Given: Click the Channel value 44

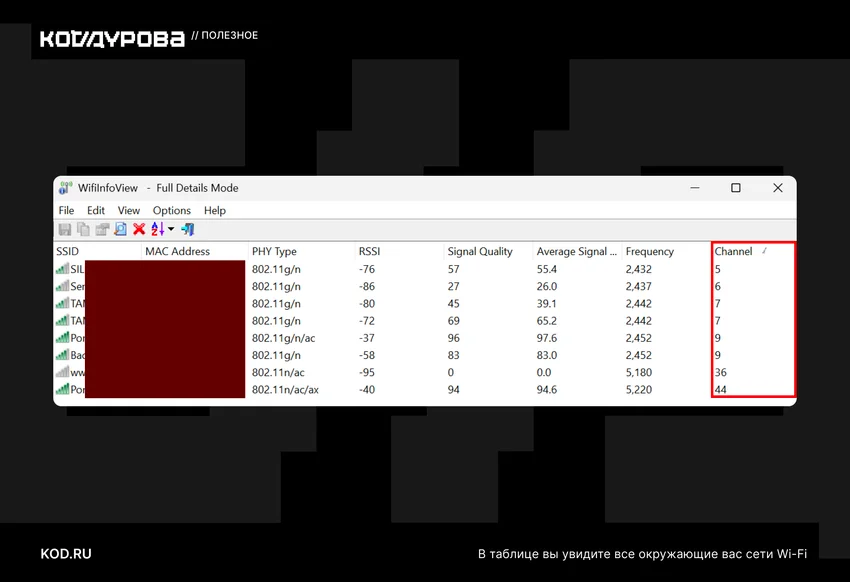Looking at the screenshot, I should (720, 389).
